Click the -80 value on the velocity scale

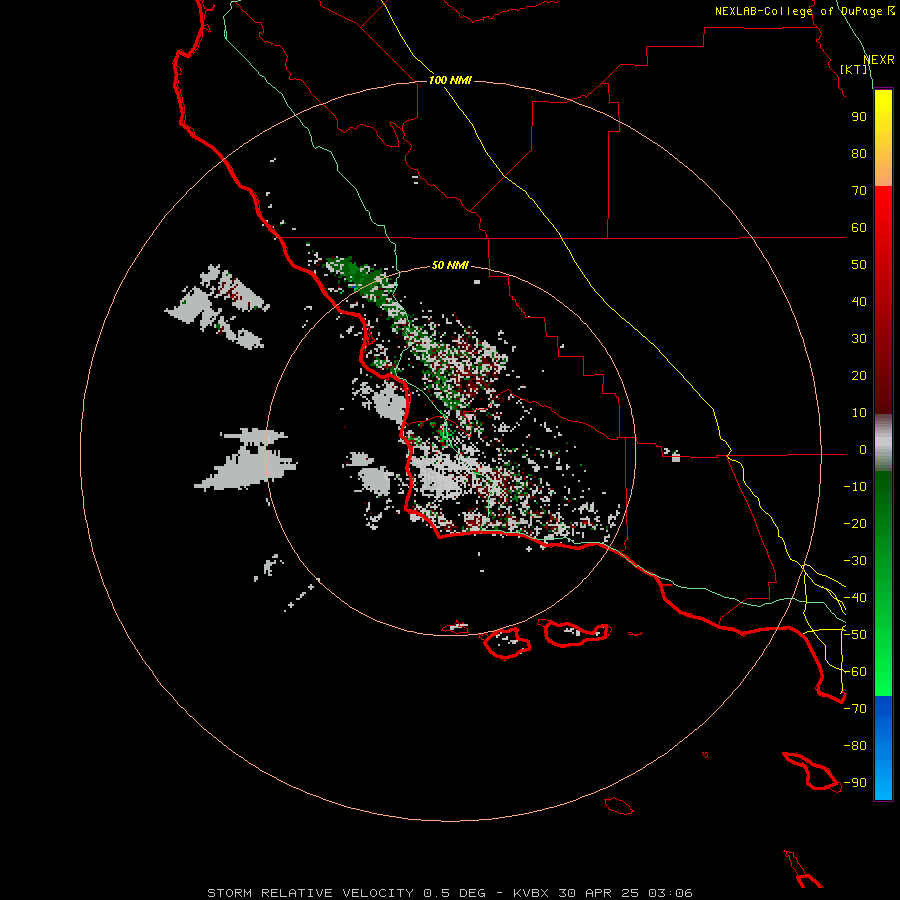tap(855, 746)
